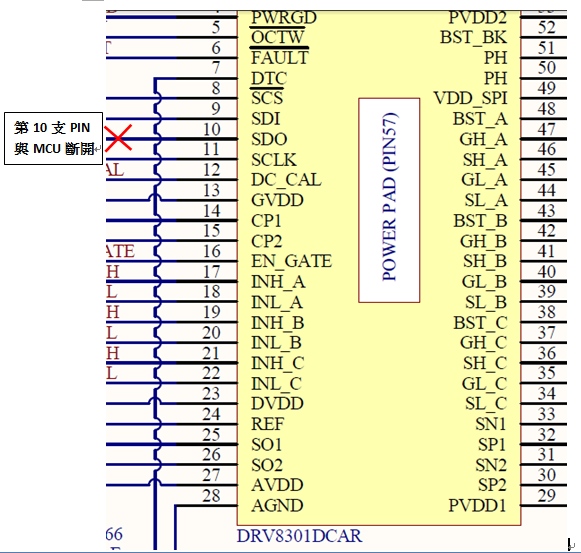Select the DC_CAL pin label
This screenshot has height=553, width=581.
click(286, 180)
